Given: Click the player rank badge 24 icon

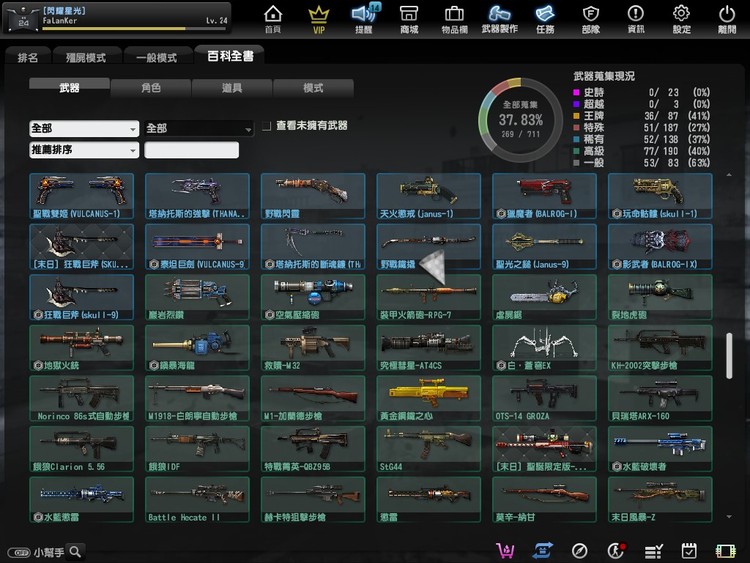Looking at the screenshot, I should 23,21.
